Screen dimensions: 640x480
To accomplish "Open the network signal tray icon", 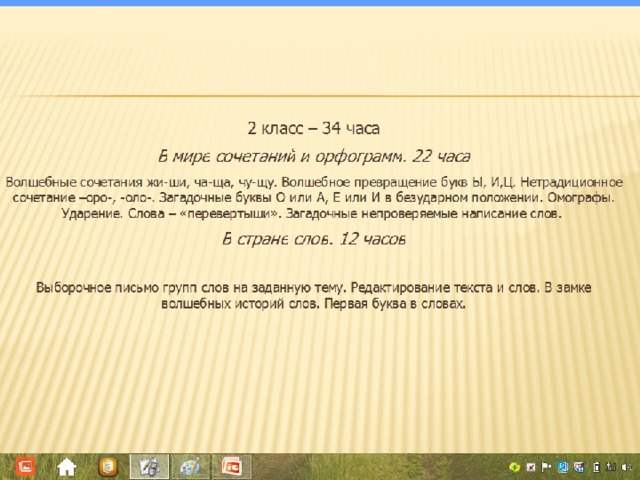I will (x=611, y=467).
